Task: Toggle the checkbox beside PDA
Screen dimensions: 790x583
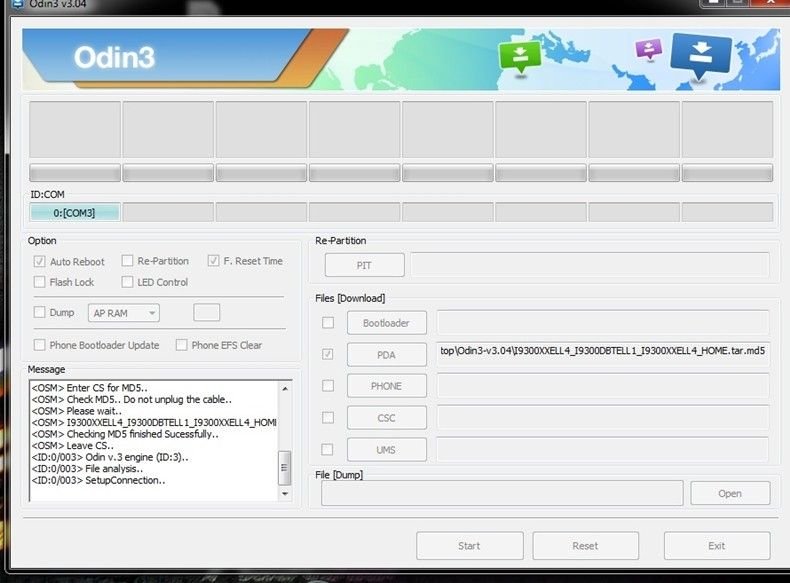Action: pyautogui.click(x=328, y=354)
